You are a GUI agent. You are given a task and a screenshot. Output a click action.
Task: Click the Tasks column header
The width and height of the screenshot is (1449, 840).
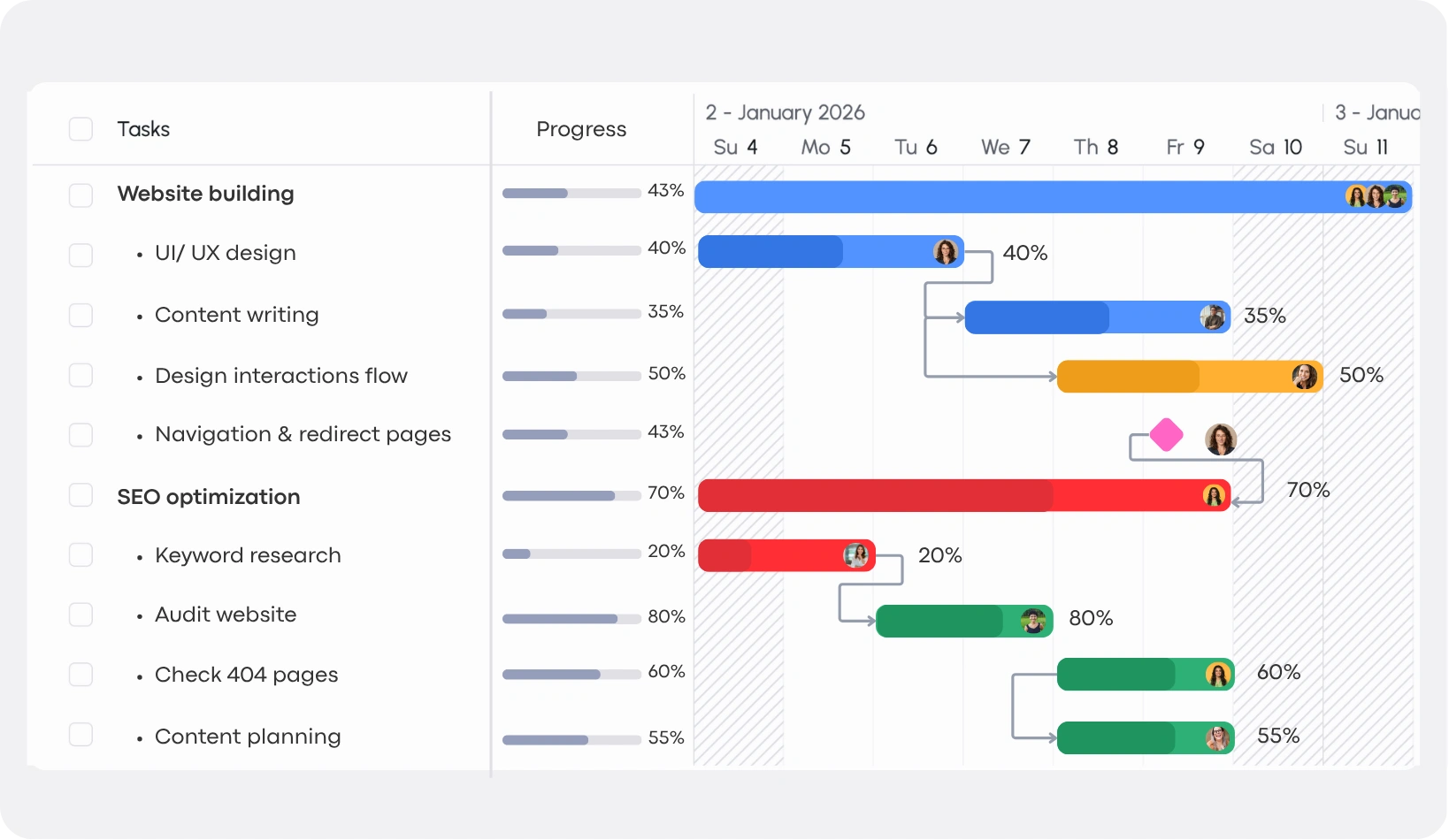(143, 129)
